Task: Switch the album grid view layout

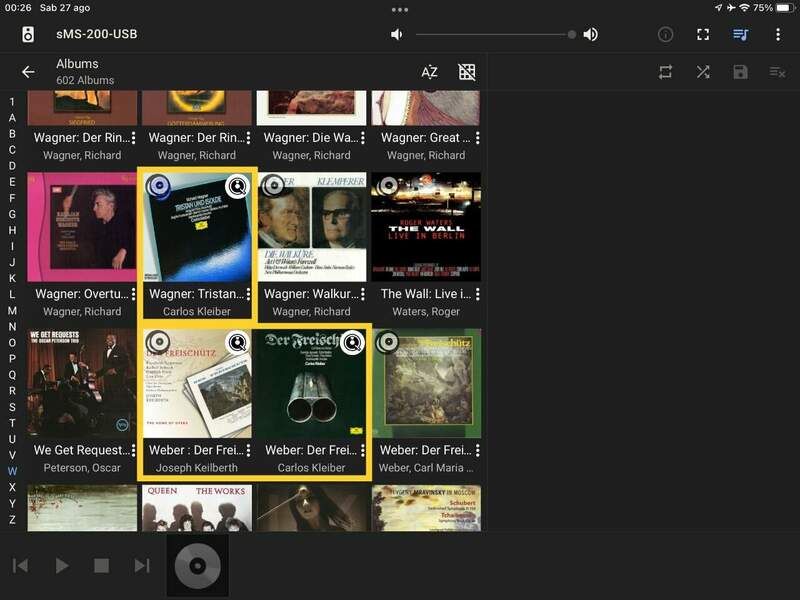Action: tap(466, 72)
